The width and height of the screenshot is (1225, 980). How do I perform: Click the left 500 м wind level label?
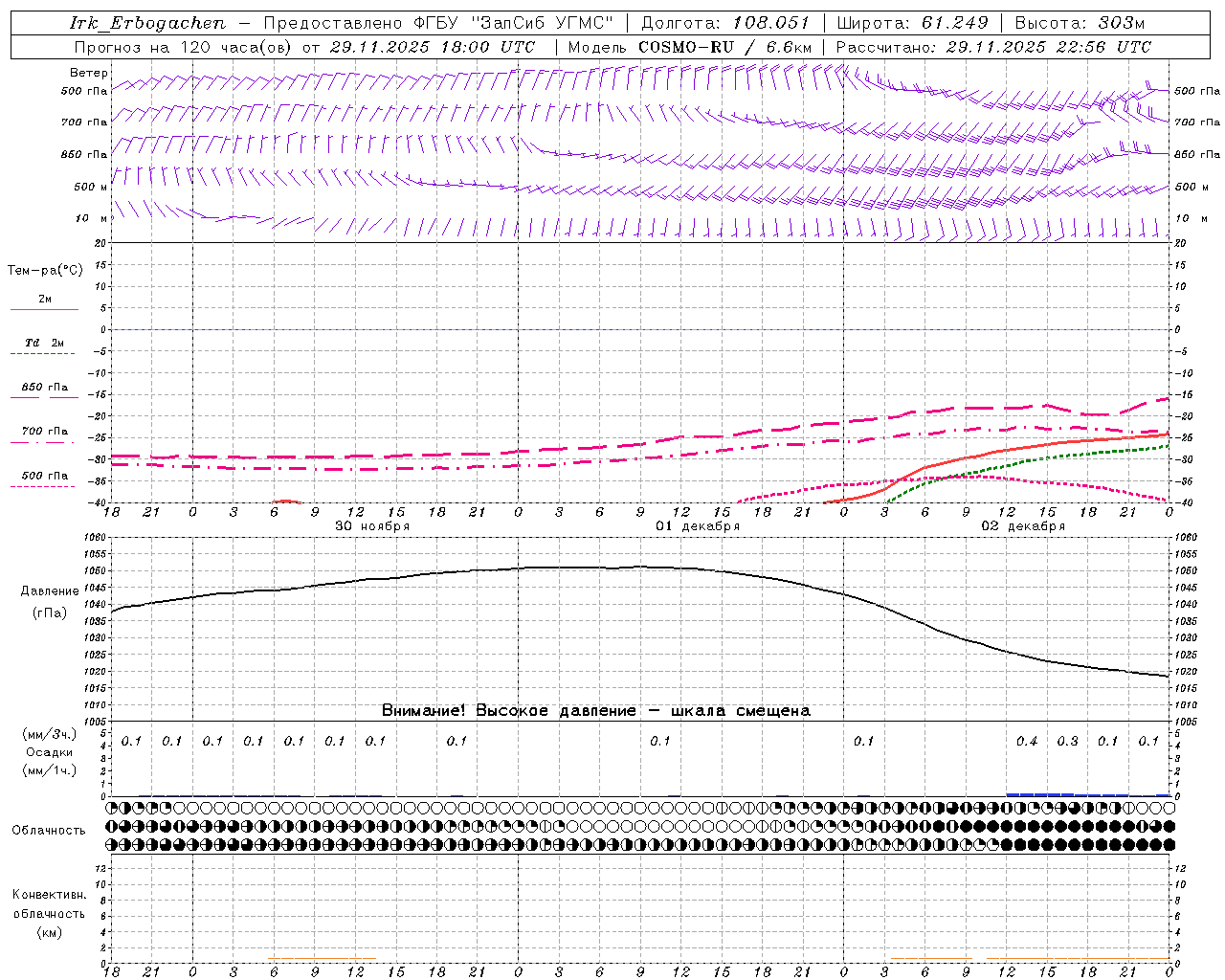[x=91, y=187]
